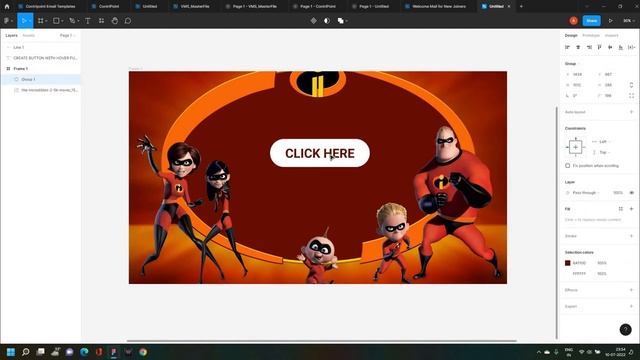Switch to the Assets tab
Image resolution: width=640 pixels, height=360 pixels.
tap(29, 36)
